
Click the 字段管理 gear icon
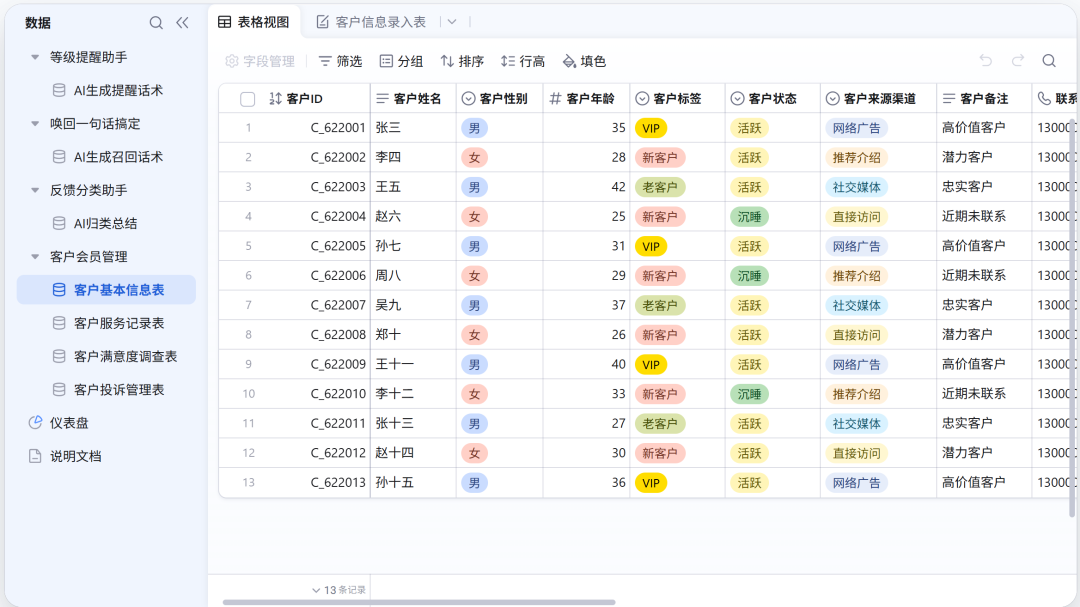[x=232, y=61]
